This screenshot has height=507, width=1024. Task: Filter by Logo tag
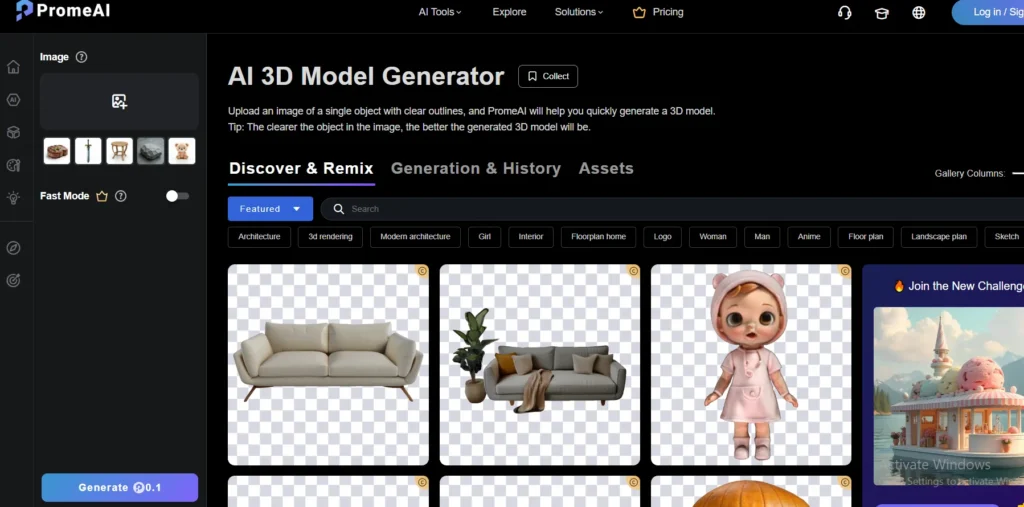click(662, 237)
